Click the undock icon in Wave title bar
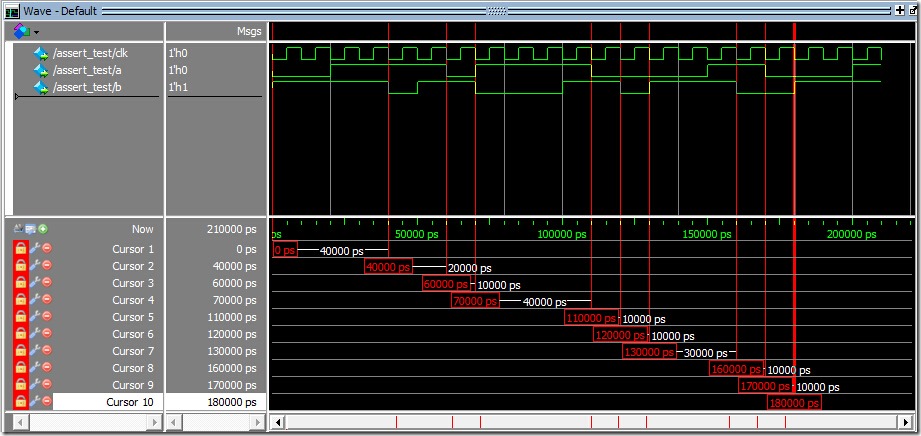This screenshot has width=921, height=436. tap(913, 10)
